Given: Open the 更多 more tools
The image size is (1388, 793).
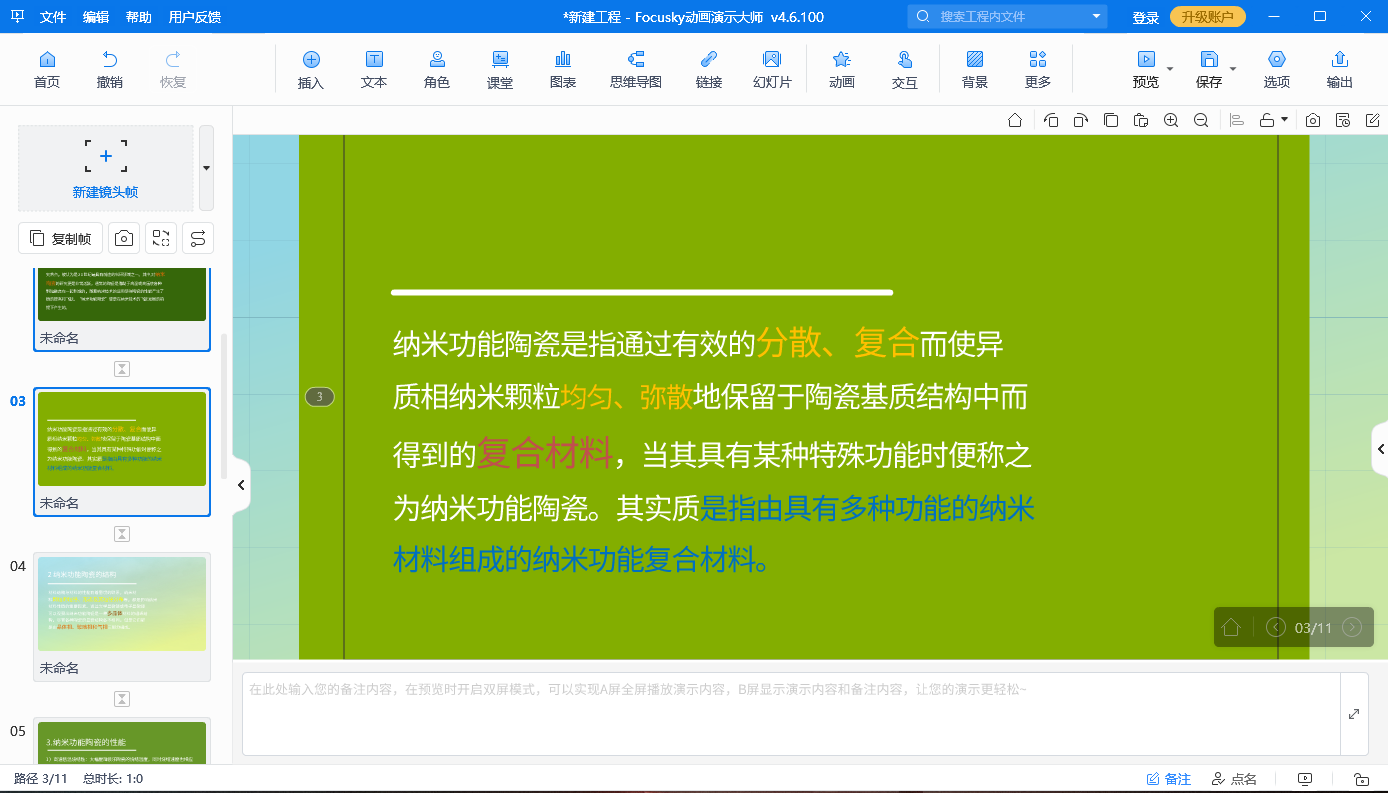Looking at the screenshot, I should [1038, 70].
